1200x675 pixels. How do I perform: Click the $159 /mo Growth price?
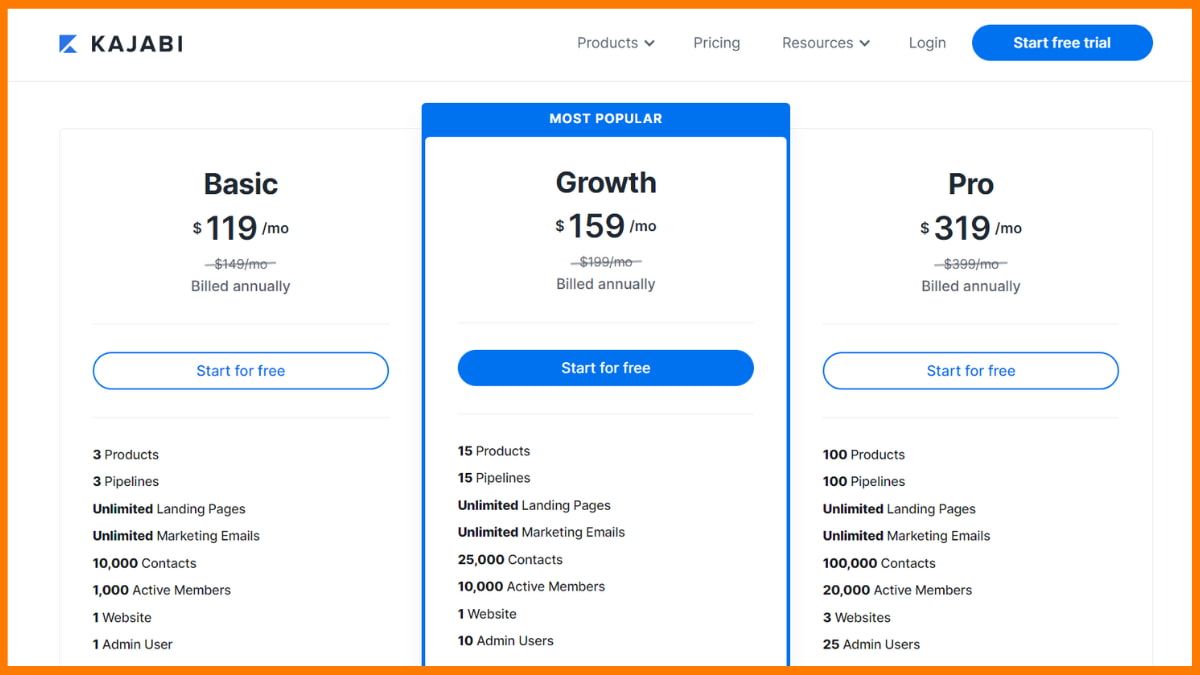pyautogui.click(x=606, y=226)
